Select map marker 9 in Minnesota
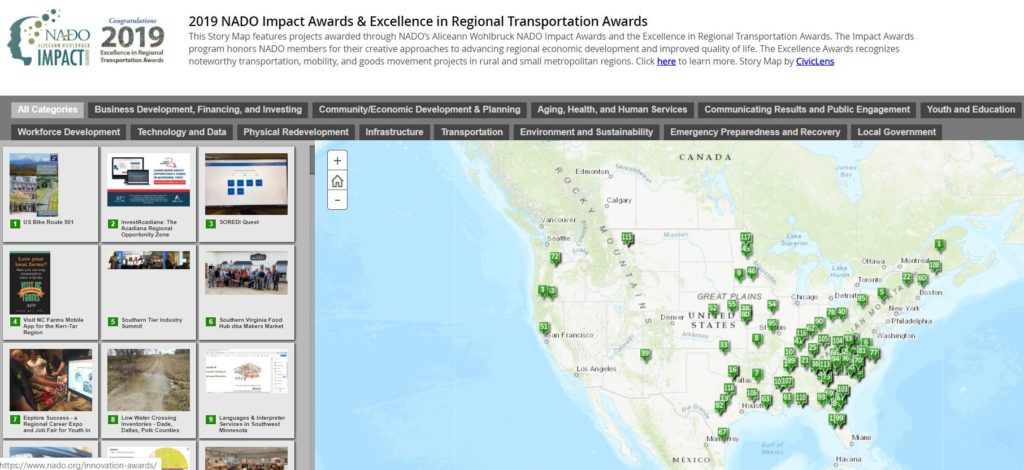Viewport: 1024px width, 470px height. (x=739, y=274)
